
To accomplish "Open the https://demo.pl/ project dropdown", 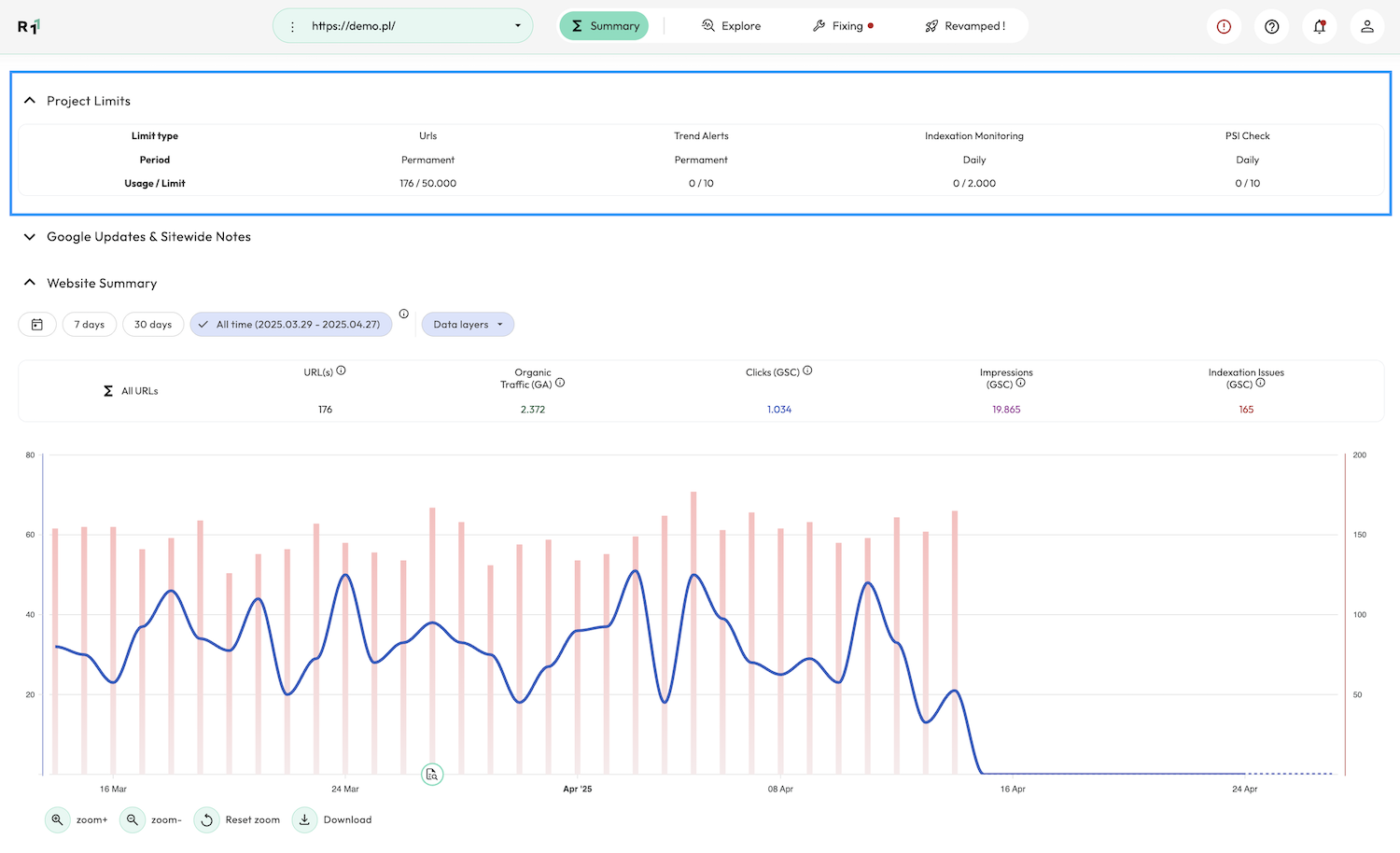I will 403,26.
